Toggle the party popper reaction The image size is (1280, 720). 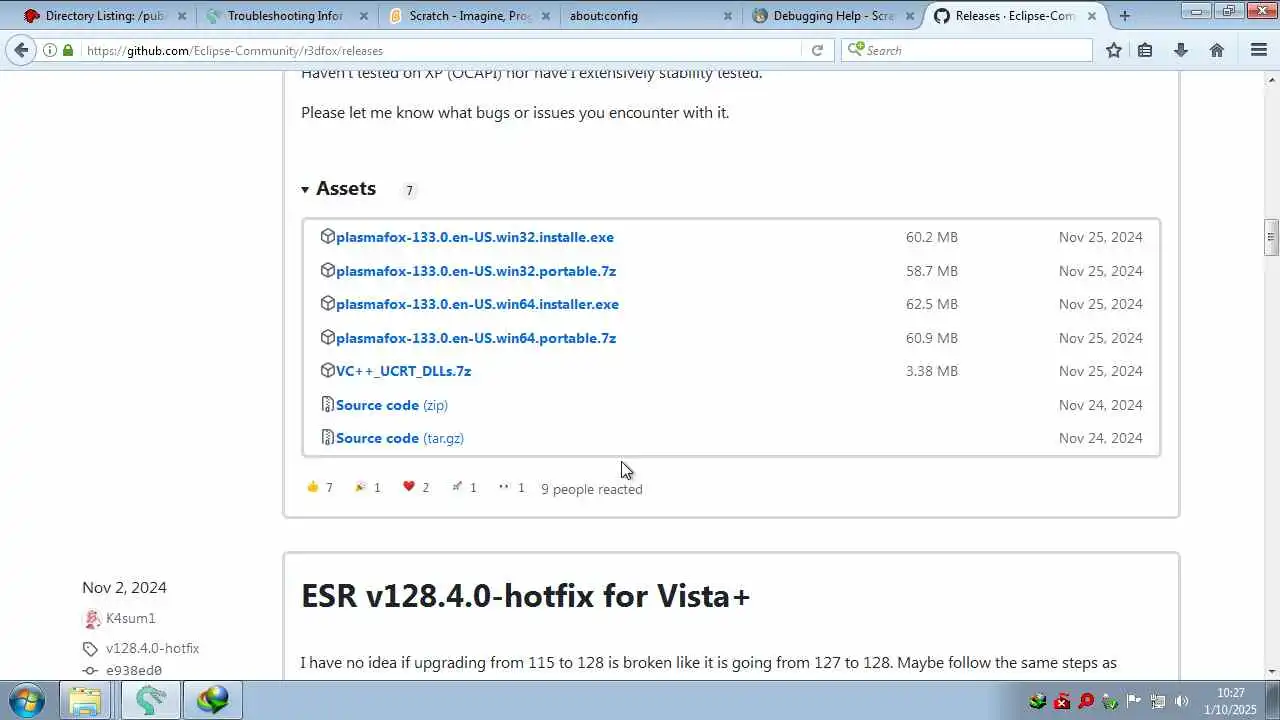point(367,488)
